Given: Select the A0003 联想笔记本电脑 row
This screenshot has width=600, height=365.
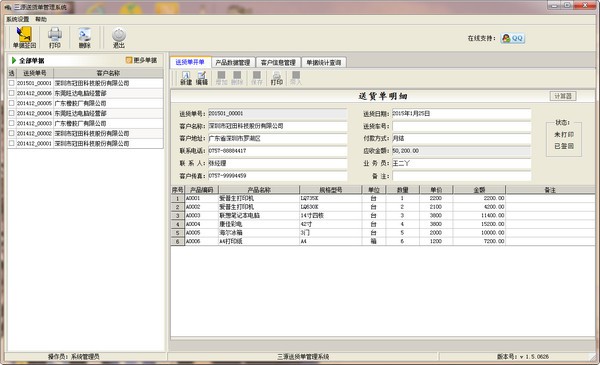Looking at the screenshot, I should click(383, 215).
